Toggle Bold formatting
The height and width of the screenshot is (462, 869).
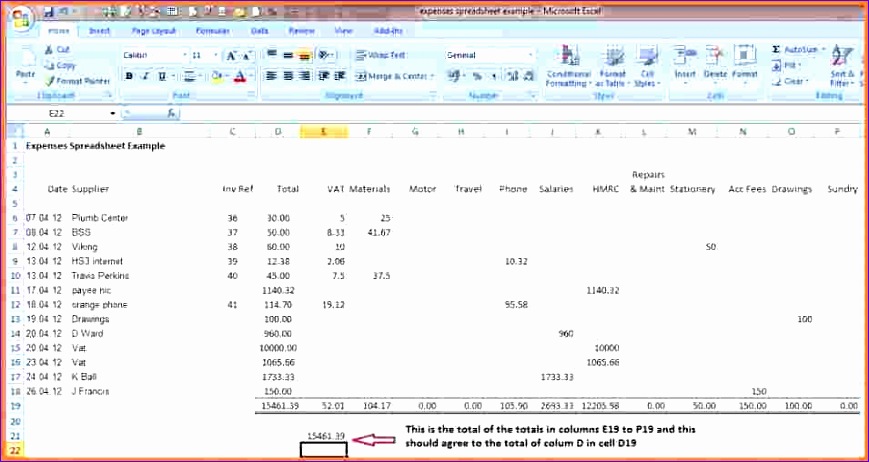pyautogui.click(x=129, y=76)
